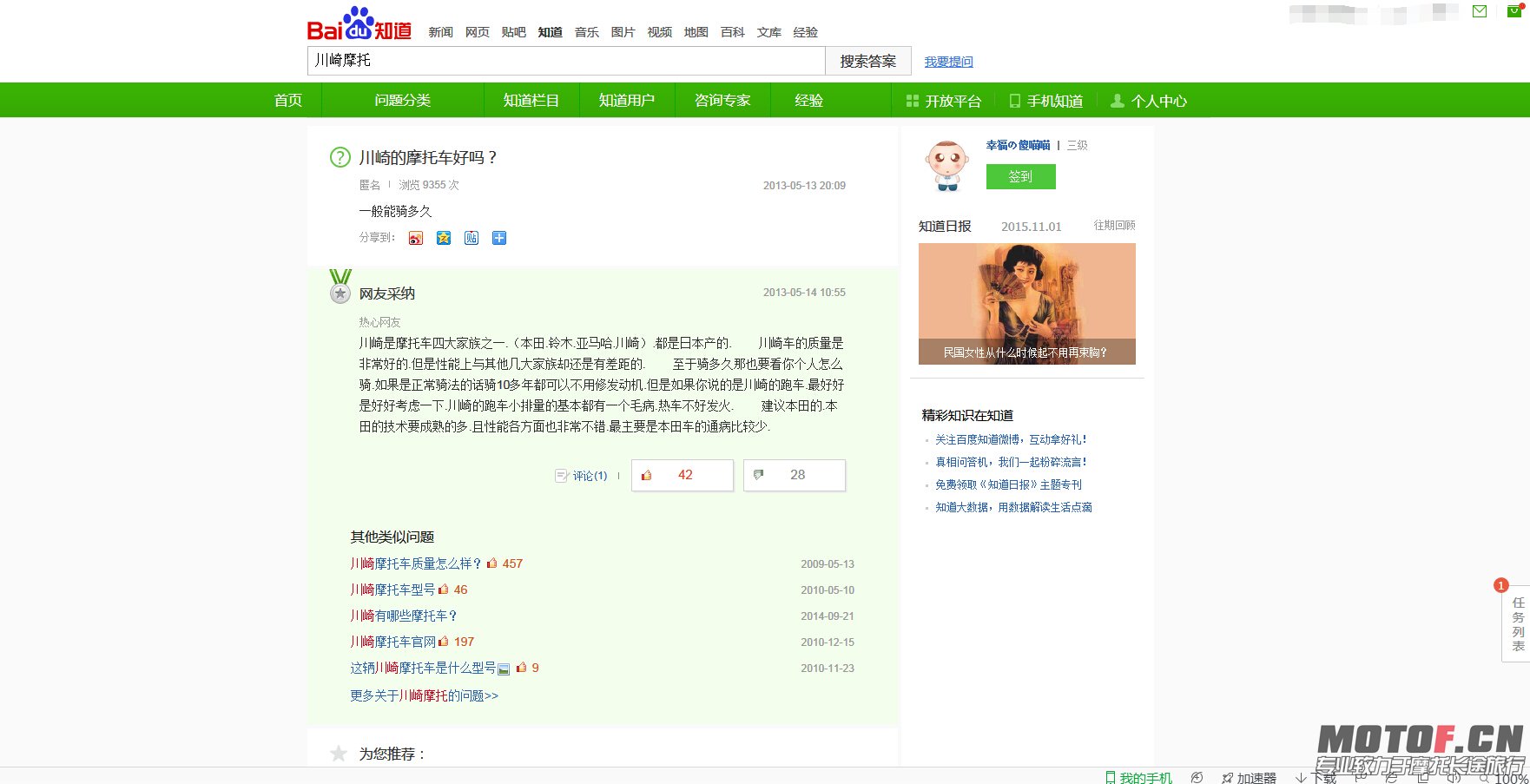1530x784 pixels.
Task: Open the 任务列表 side tab
Action: (x=1517, y=623)
